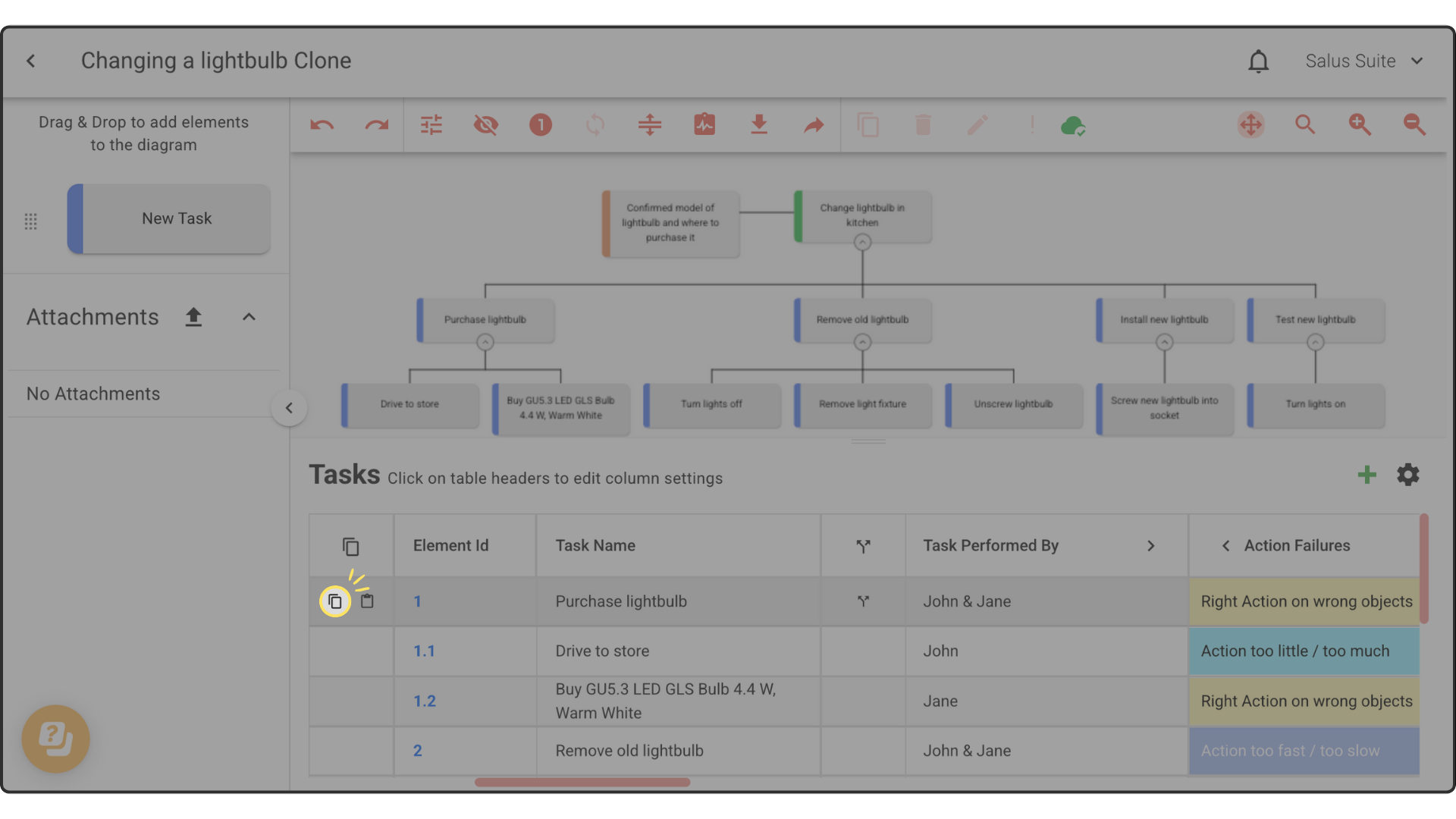Click the zoom out magnifier
The height and width of the screenshot is (819, 1456).
pos(1414,125)
